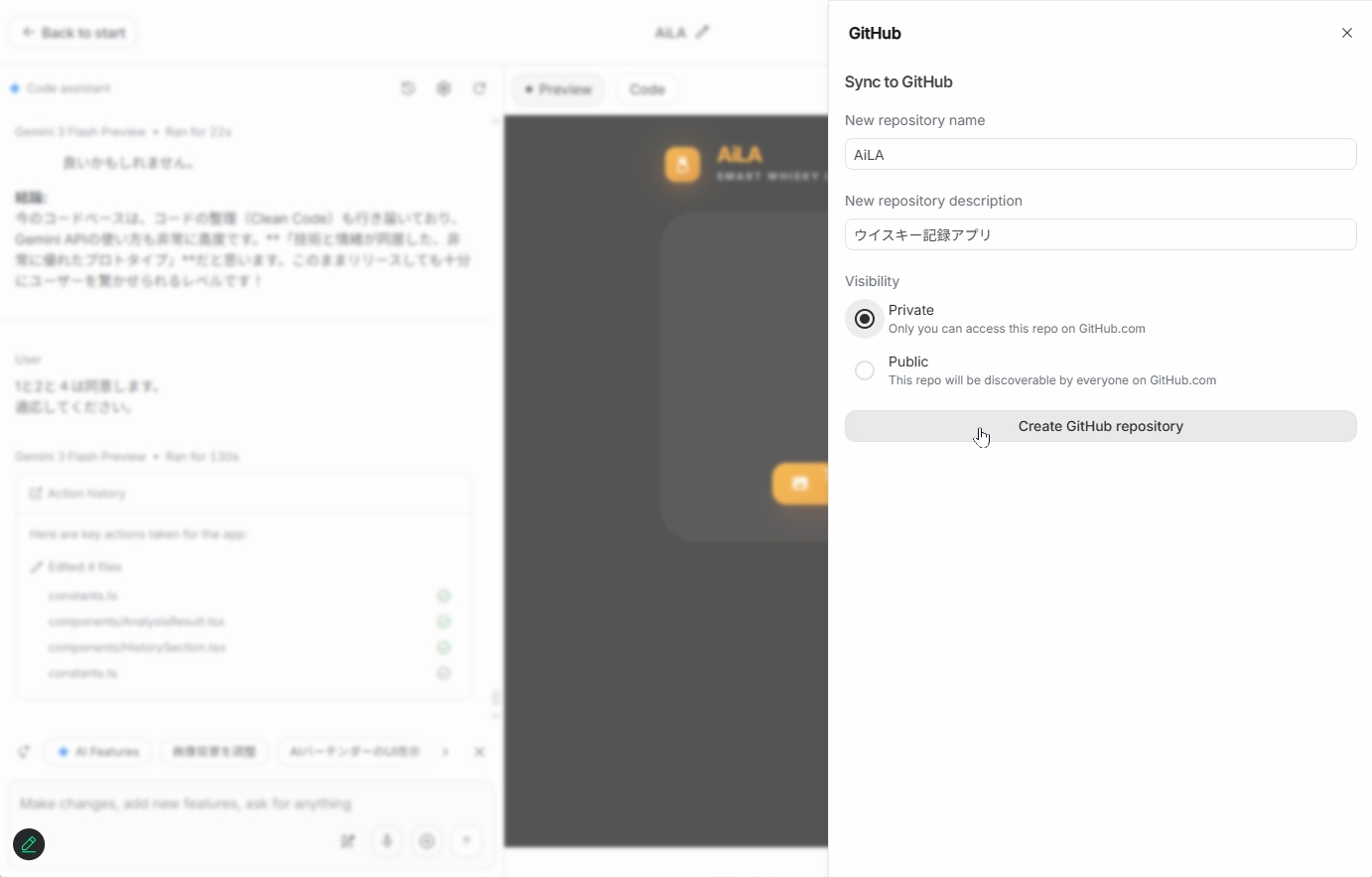This screenshot has width=1372, height=877.
Task: Go Back to start
Action: [x=73, y=33]
